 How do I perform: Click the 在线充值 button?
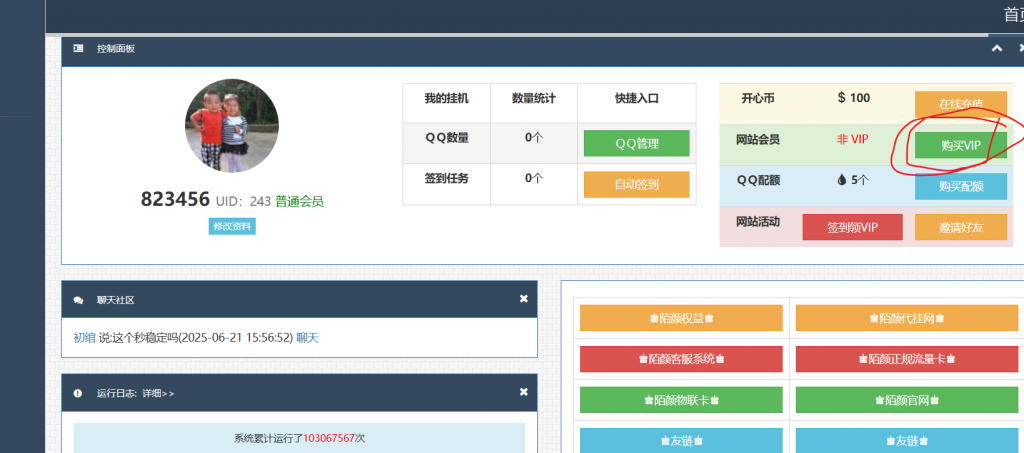960,103
